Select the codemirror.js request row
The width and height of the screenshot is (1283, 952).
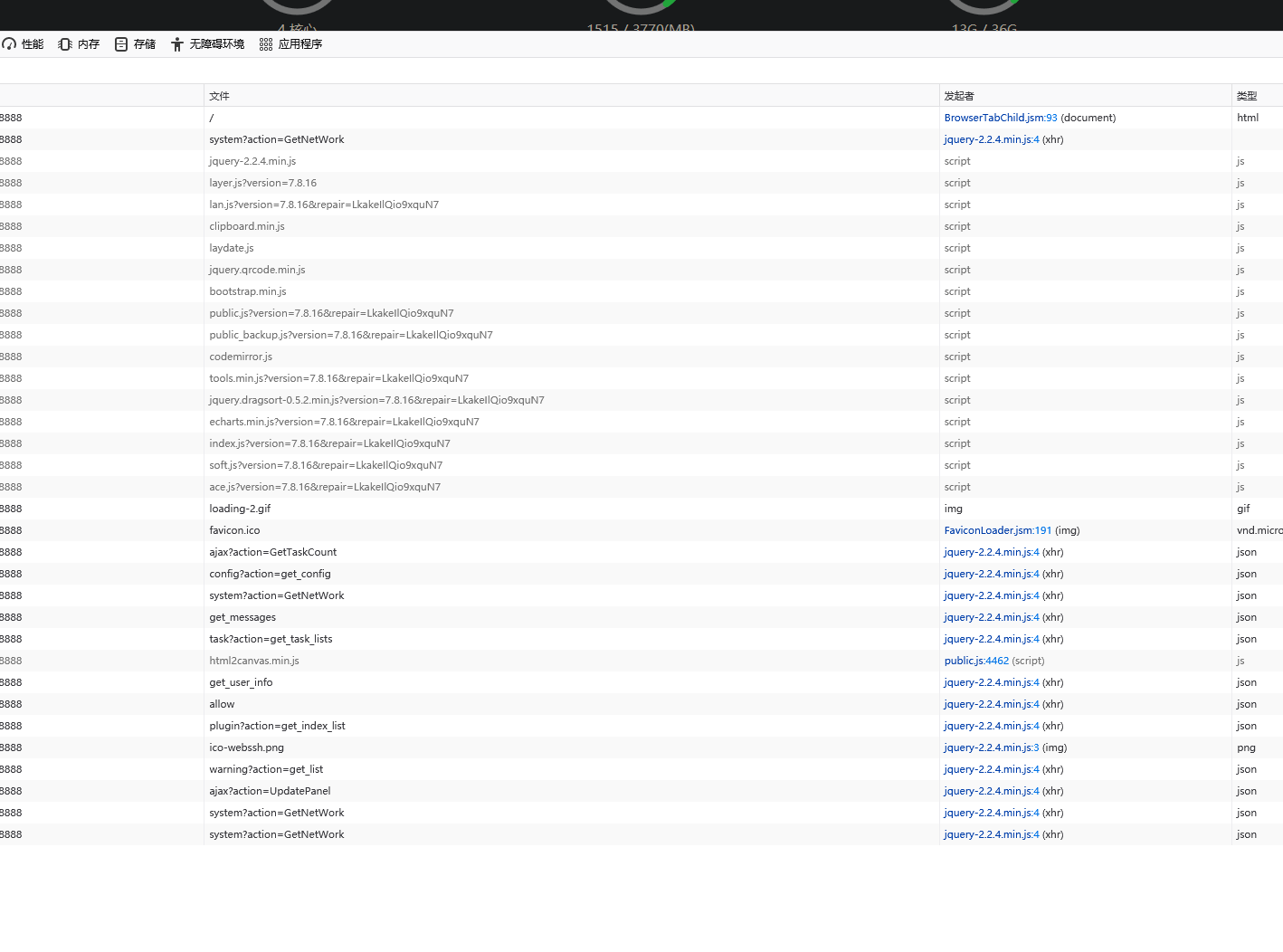point(241,357)
